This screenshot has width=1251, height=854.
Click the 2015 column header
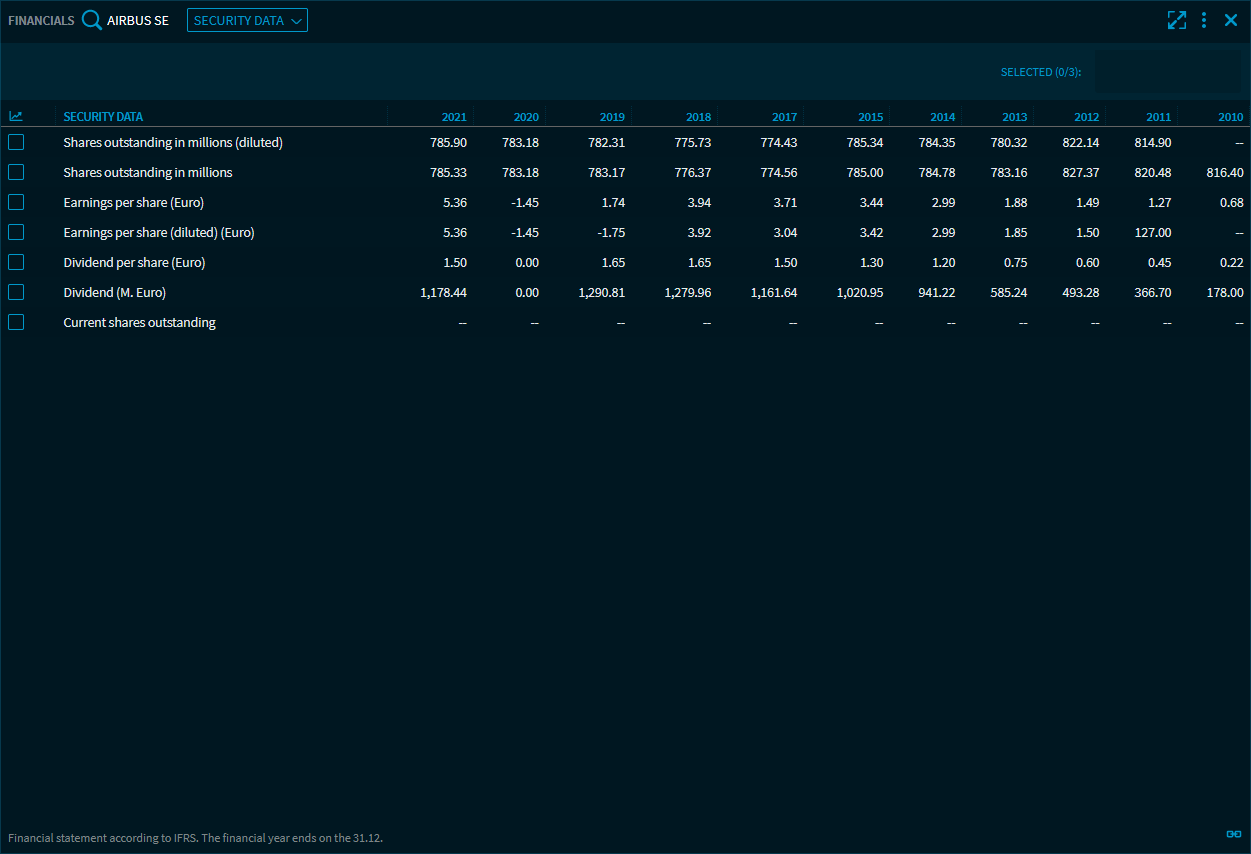pos(870,117)
